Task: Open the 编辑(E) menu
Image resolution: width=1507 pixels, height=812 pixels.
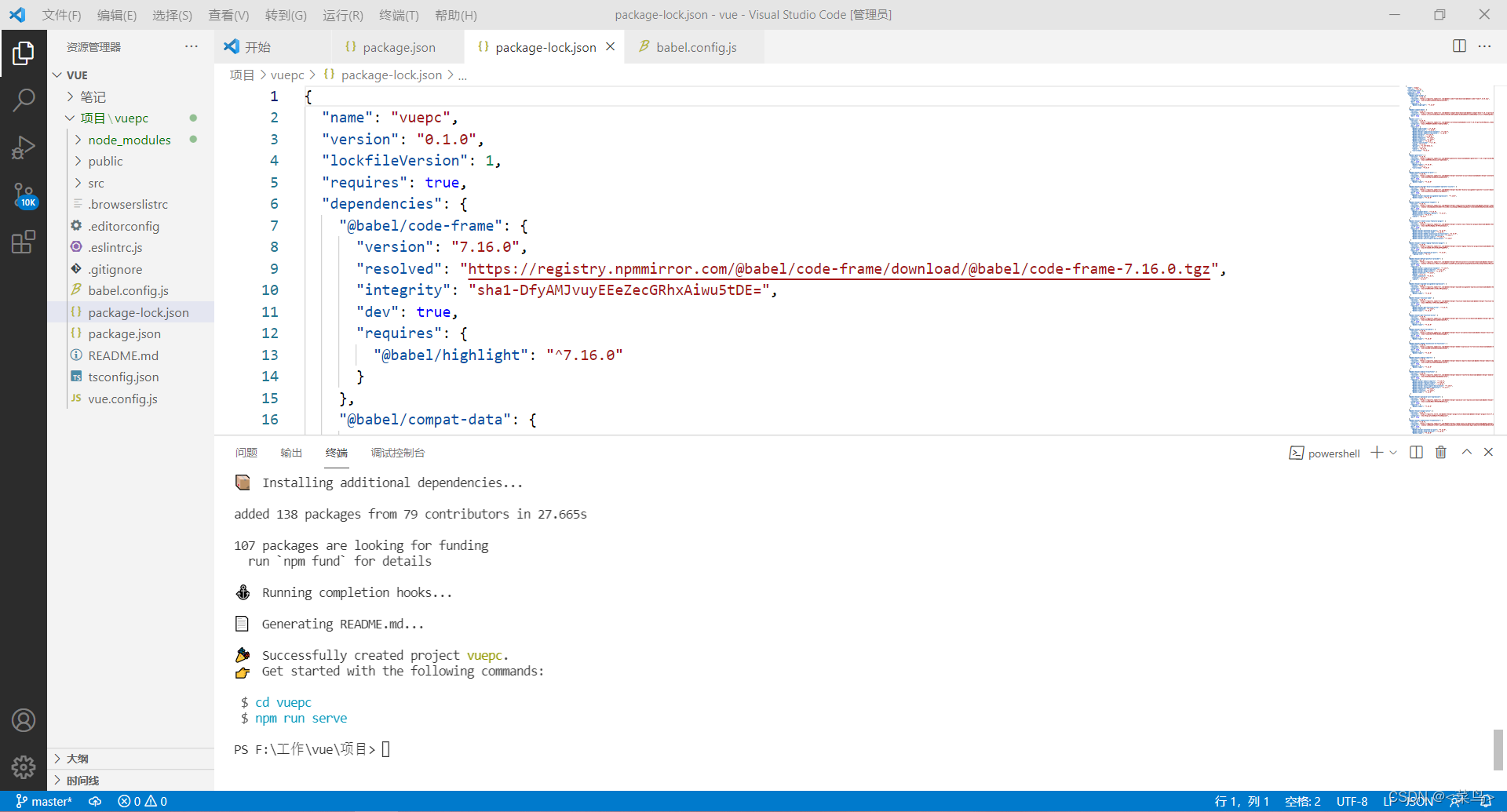Action: click(117, 15)
